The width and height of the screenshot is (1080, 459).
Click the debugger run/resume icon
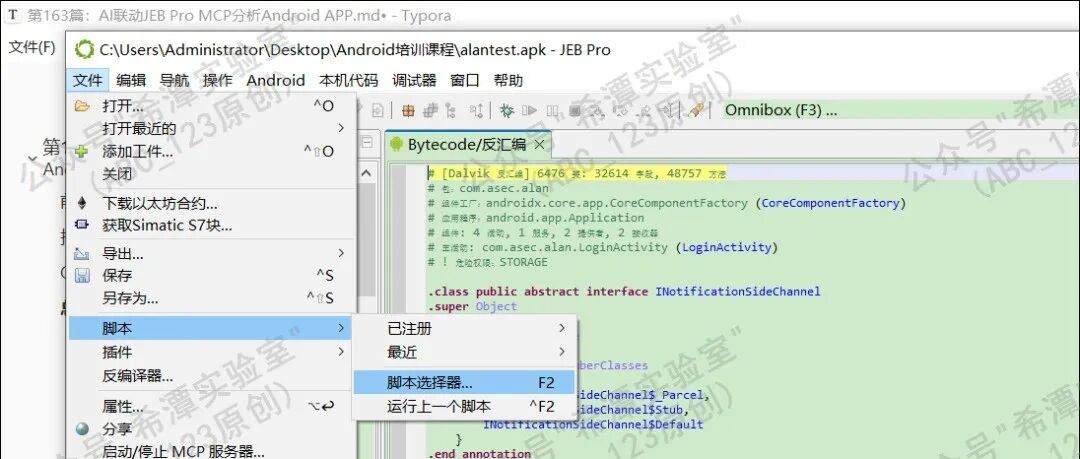coord(529,110)
